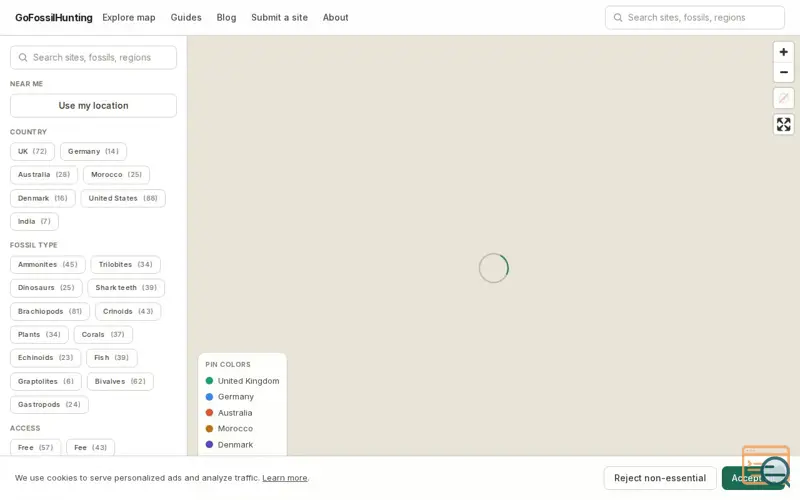Go to the Blog page
The height and width of the screenshot is (500, 800).
pos(226,17)
